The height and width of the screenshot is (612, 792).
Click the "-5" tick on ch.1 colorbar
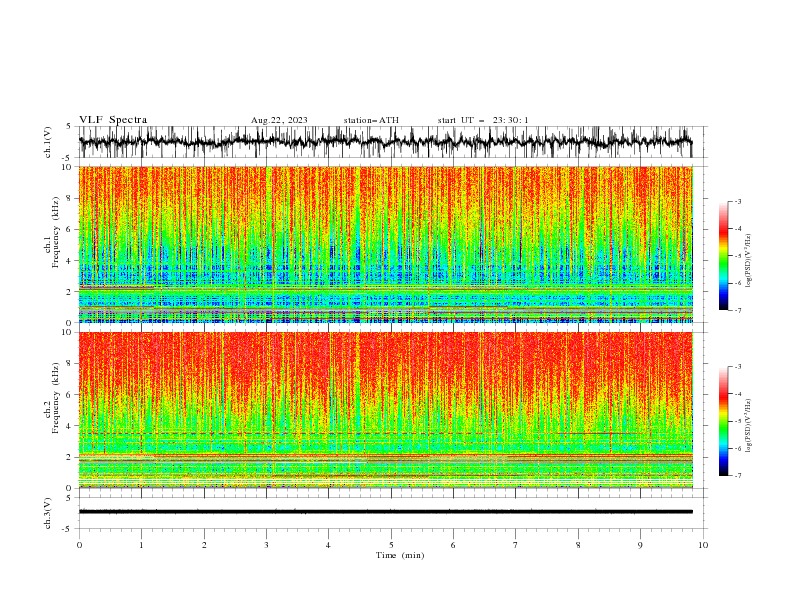(737, 256)
